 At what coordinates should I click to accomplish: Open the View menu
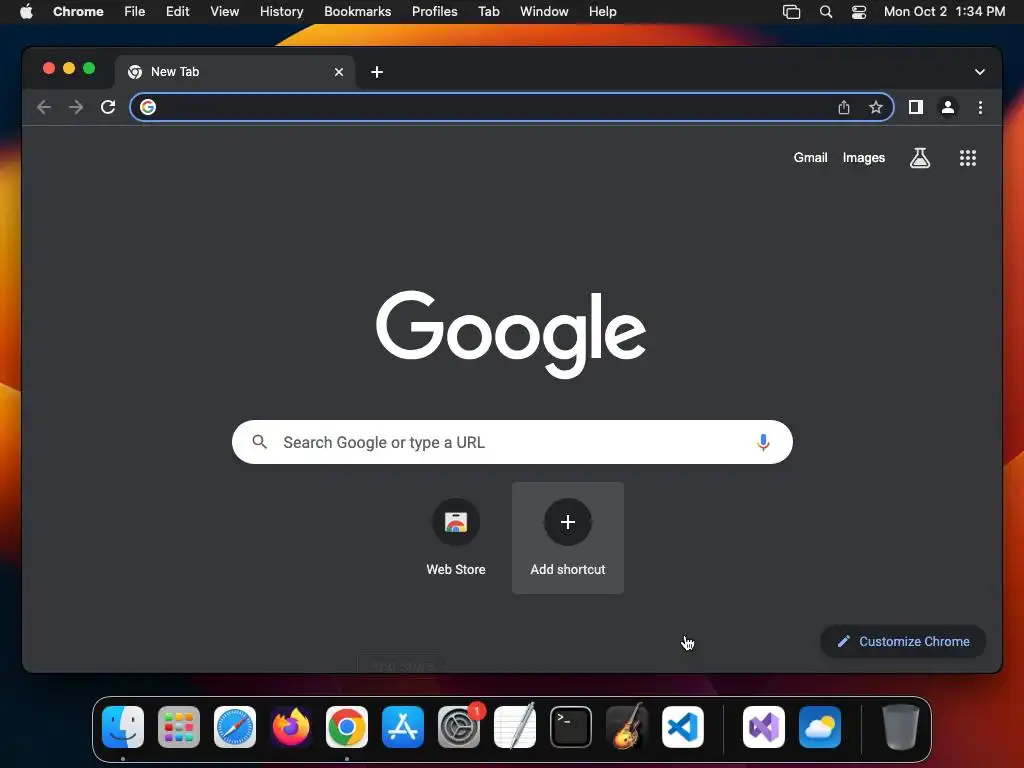coord(225,11)
